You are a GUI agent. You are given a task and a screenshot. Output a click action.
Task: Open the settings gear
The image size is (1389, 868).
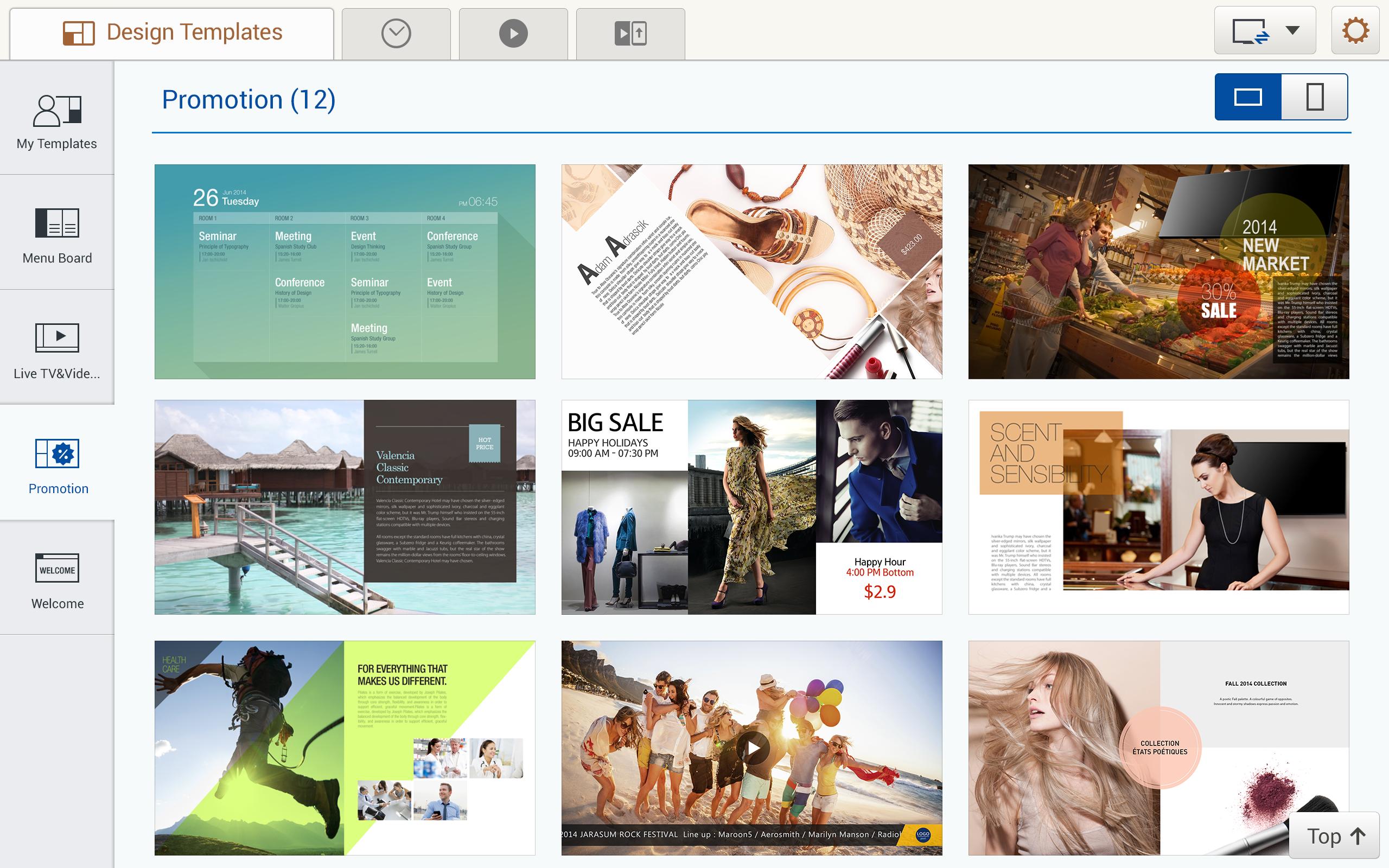point(1355,30)
